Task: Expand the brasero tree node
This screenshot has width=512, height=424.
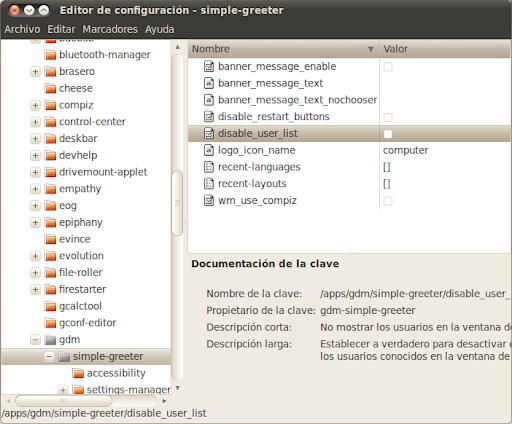Action: [35, 71]
